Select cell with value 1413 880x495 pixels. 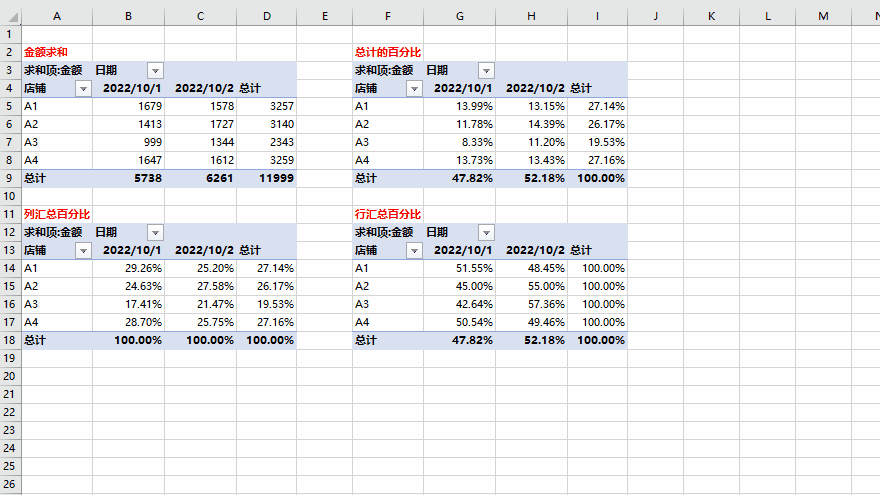(129, 124)
